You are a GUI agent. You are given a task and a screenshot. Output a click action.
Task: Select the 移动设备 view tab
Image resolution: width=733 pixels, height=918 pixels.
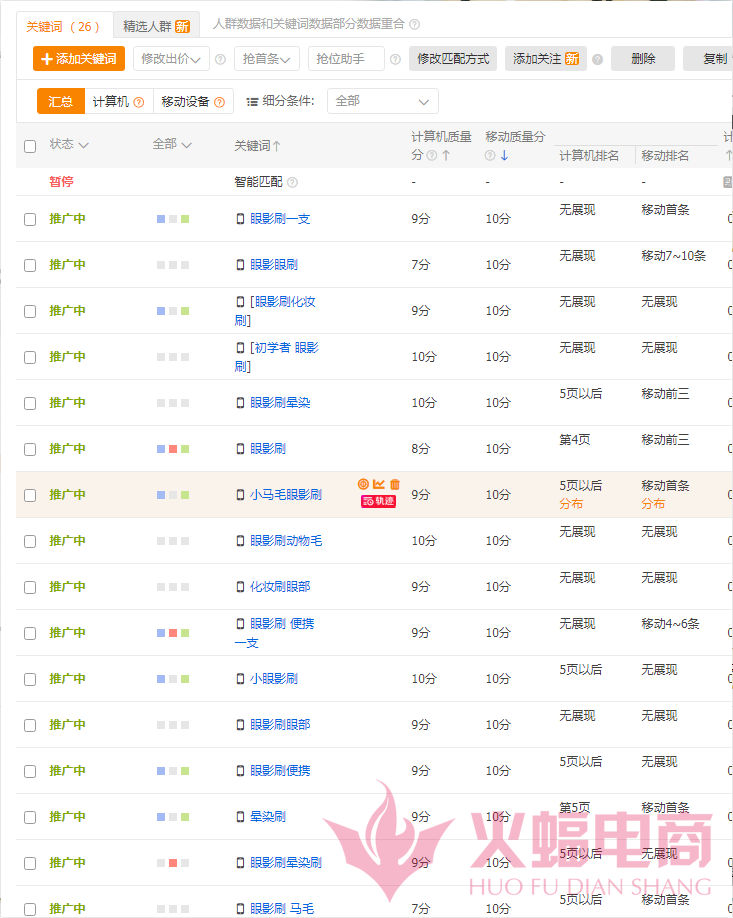[x=193, y=101]
